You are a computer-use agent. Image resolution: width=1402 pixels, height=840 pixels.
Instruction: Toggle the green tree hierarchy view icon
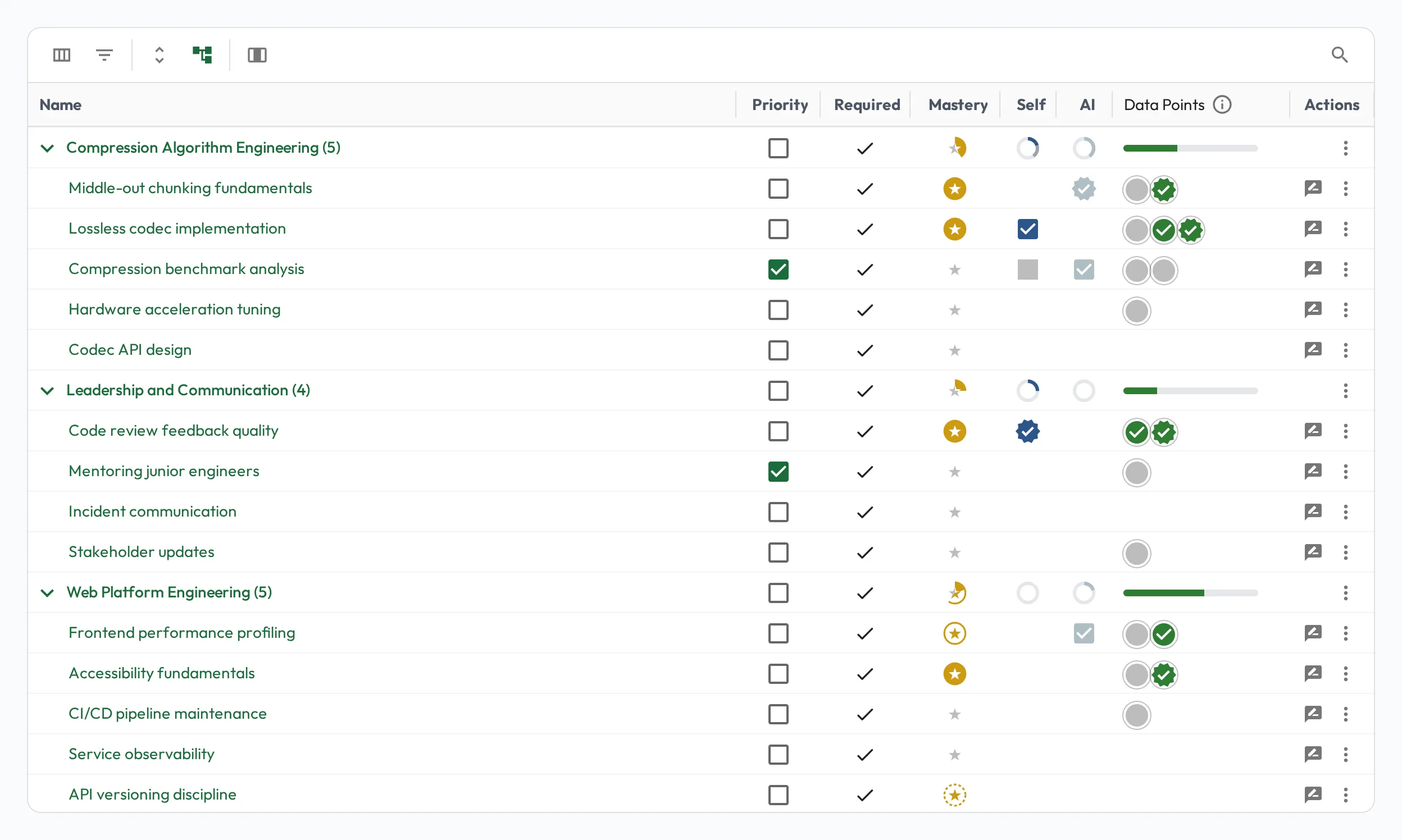[202, 55]
